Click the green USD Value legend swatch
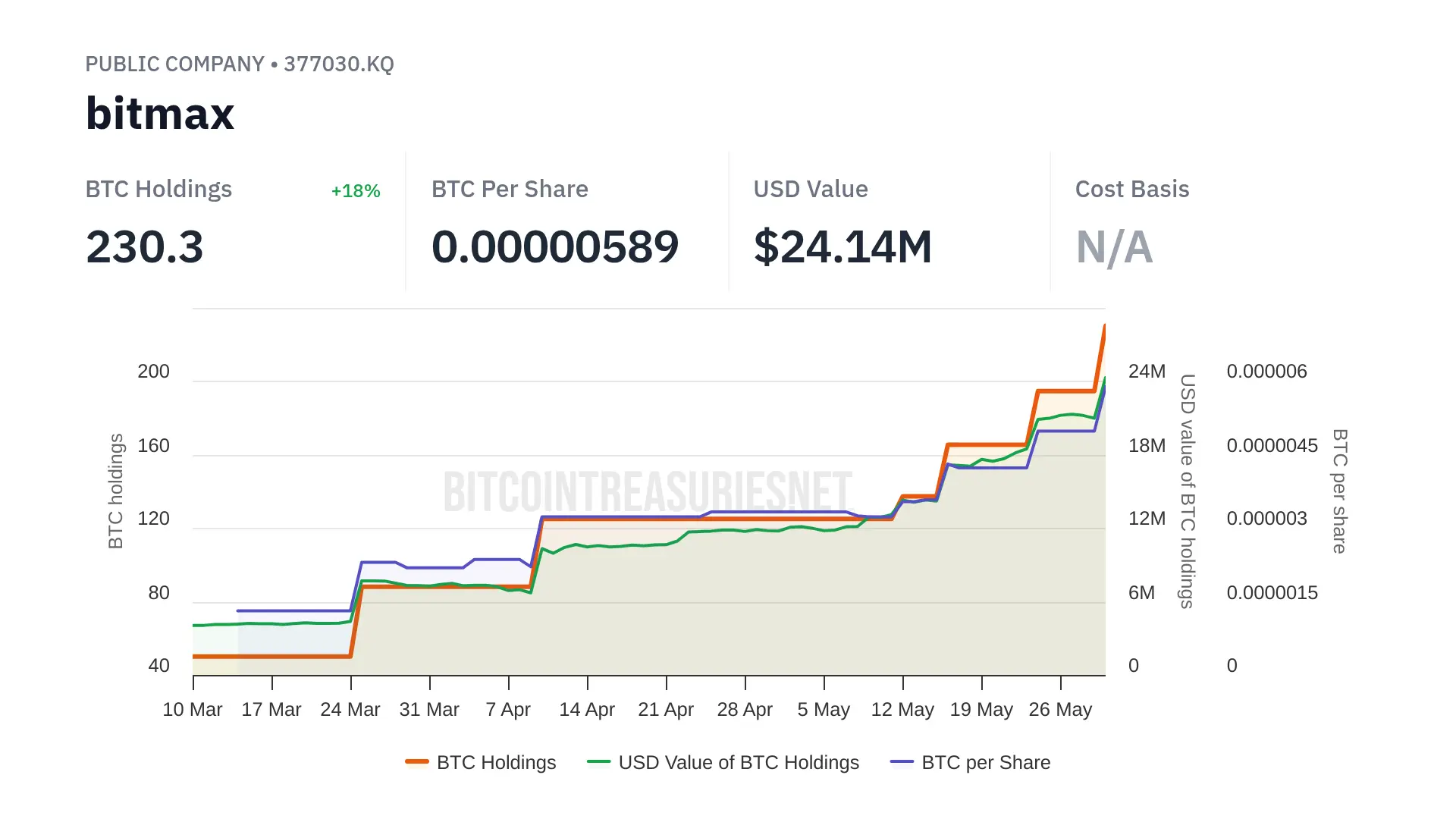This screenshot has width=1456, height=819. (598, 762)
